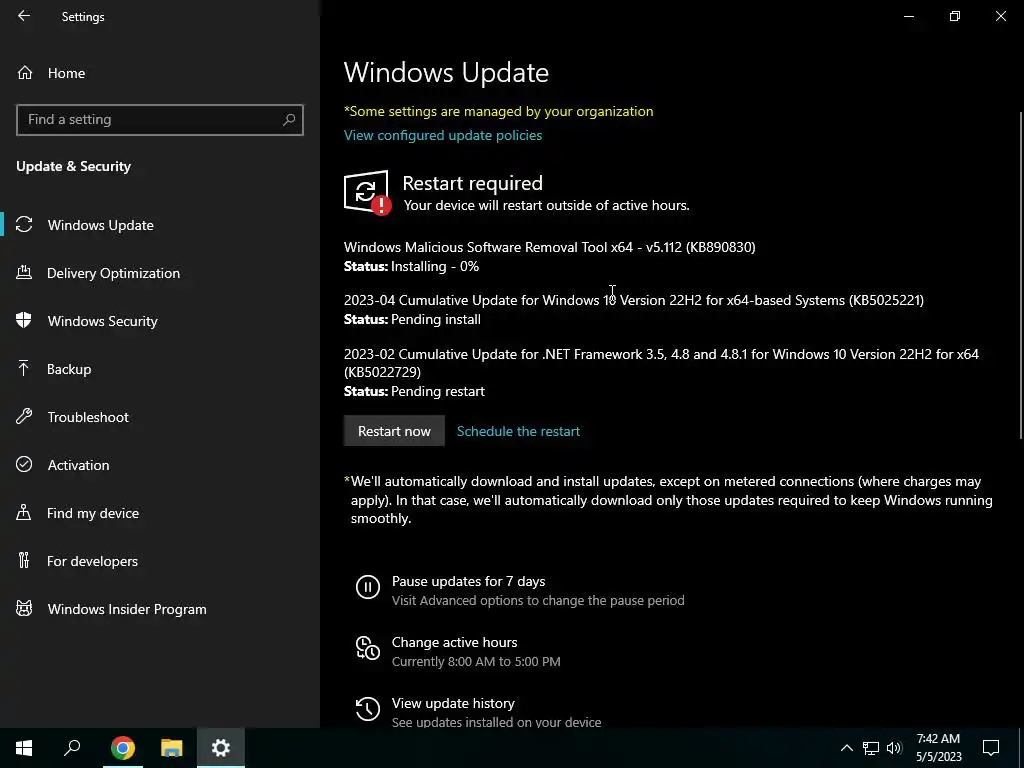Click the Restart now button
The width and height of the screenshot is (1024, 768).
pyautogui.click(x=394, y=431)
